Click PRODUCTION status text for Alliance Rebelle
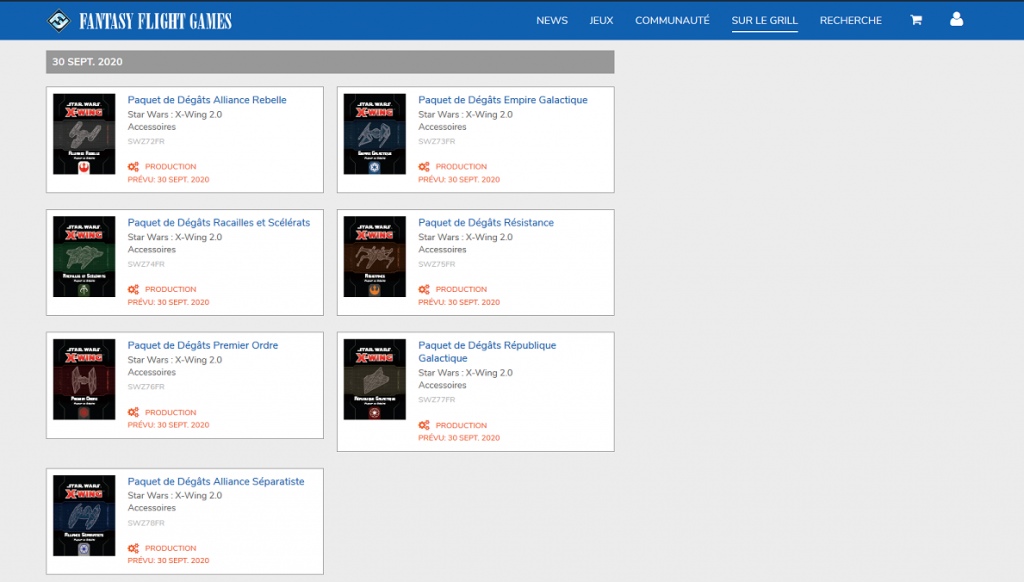Viewport: 1024px width, 582px height. (170, 167)
